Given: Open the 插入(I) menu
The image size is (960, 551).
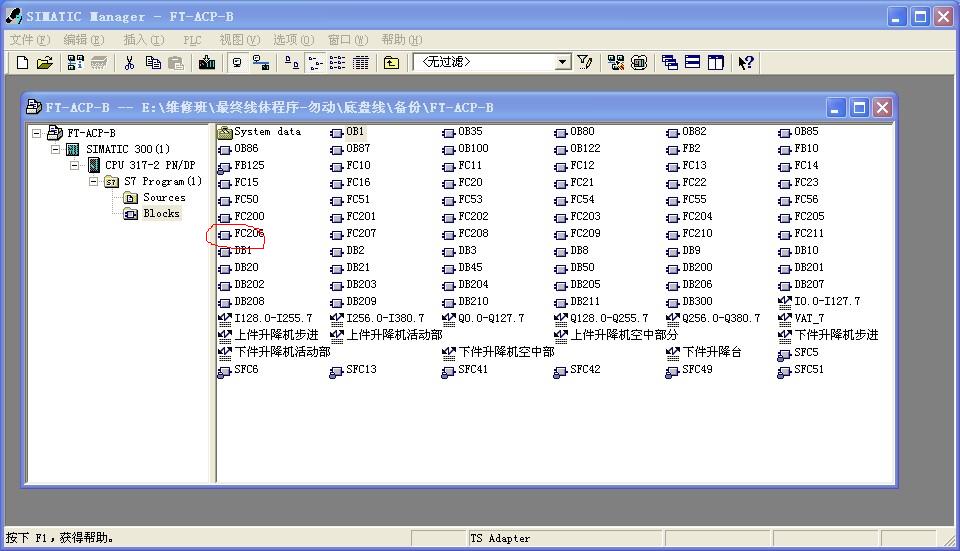Looking at the screenshot, I should coord(144,40).
